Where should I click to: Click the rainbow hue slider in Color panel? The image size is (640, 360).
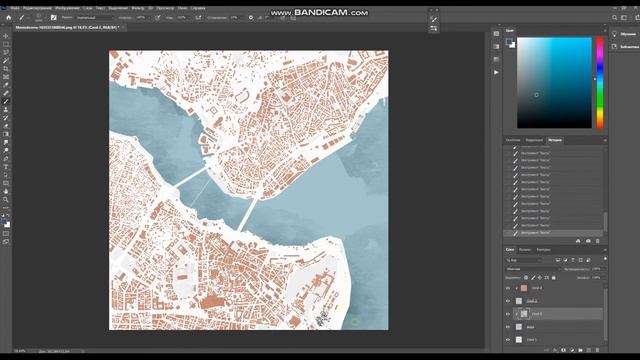point(600,82)
